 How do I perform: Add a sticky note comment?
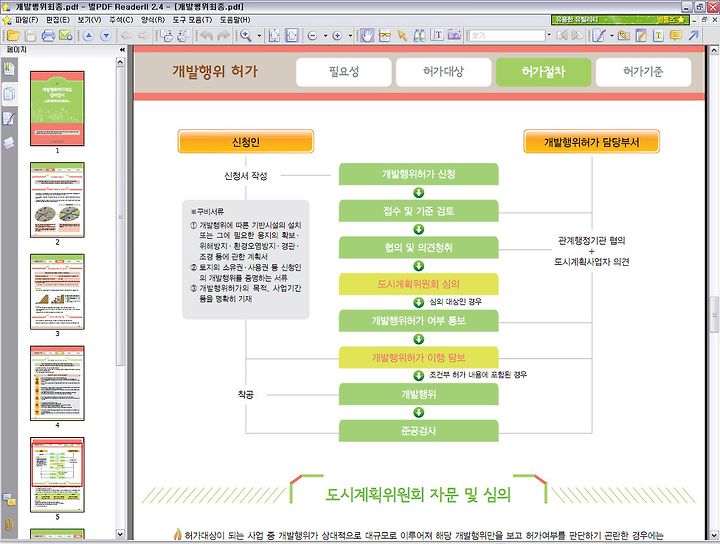675,35
